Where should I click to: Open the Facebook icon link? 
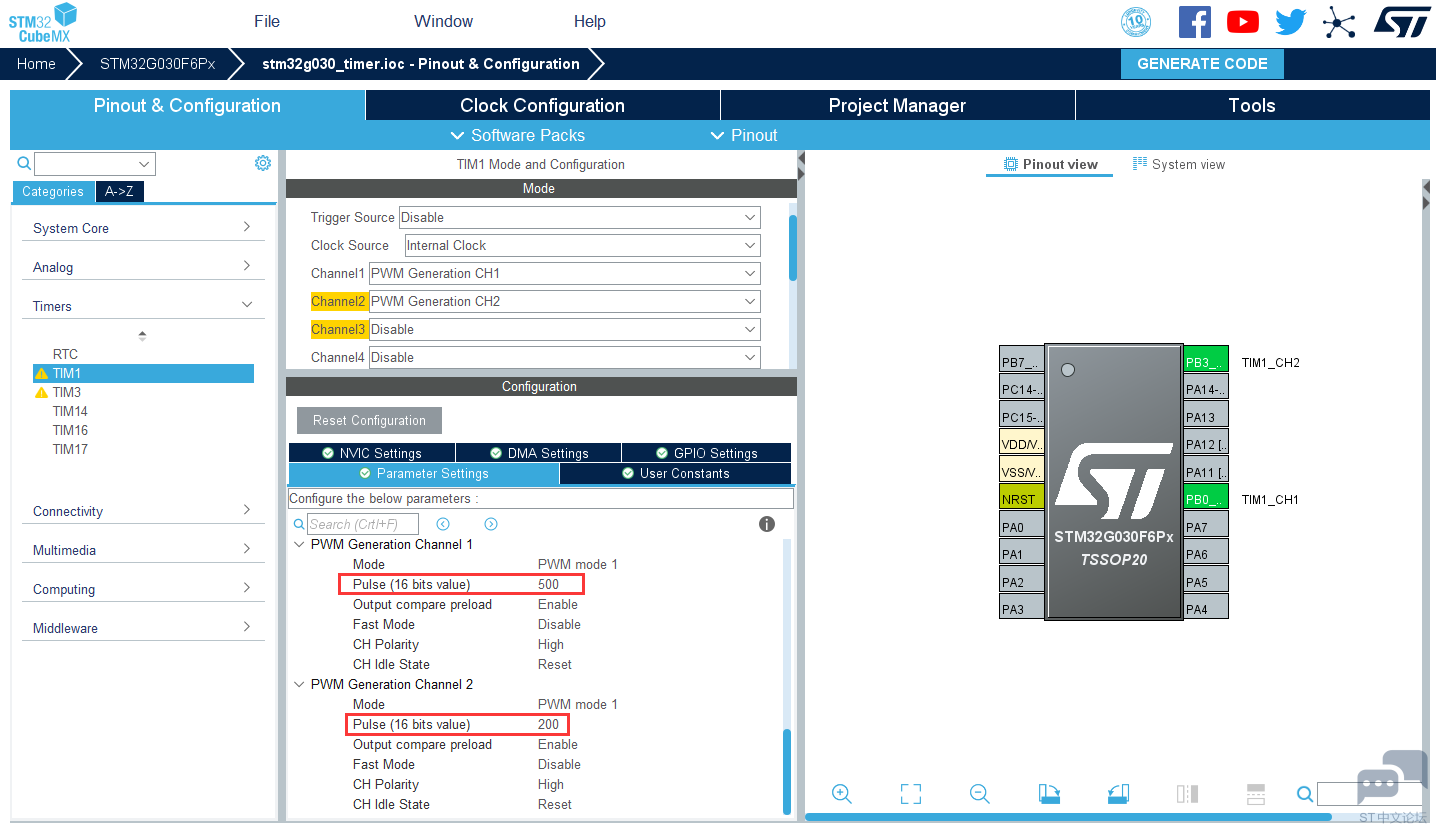pos(1194,22)
